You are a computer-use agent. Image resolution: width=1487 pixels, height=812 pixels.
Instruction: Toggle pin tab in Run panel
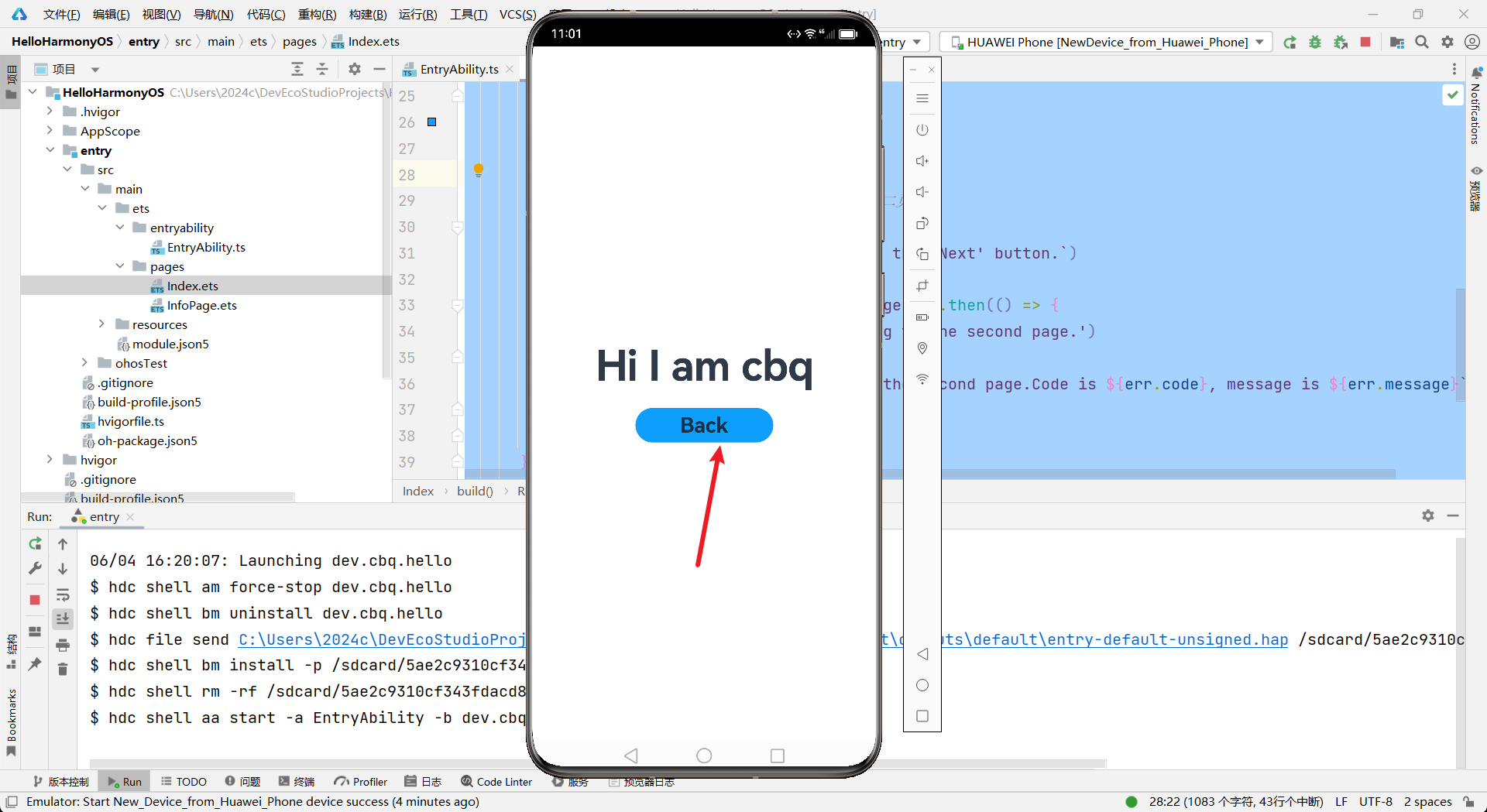pyautogui.click(x=35, y=664)
